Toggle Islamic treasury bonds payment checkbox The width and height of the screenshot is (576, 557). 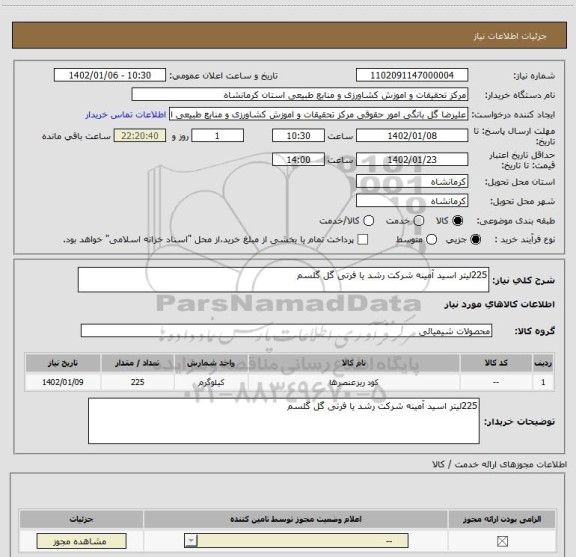point(363,240)
